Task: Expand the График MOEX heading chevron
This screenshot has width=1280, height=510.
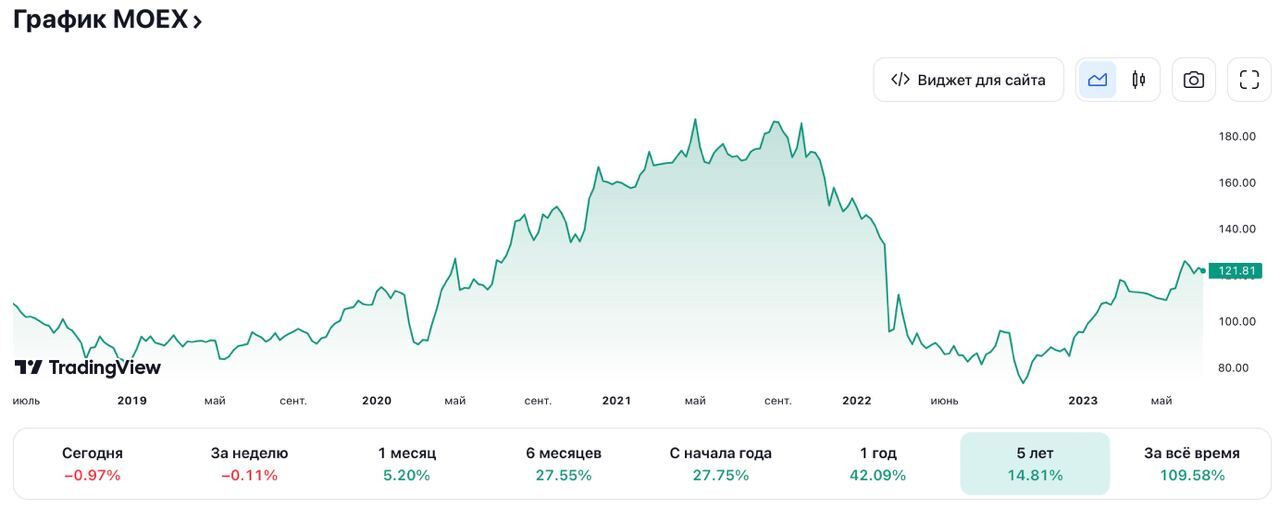Action: click(197, 21)
